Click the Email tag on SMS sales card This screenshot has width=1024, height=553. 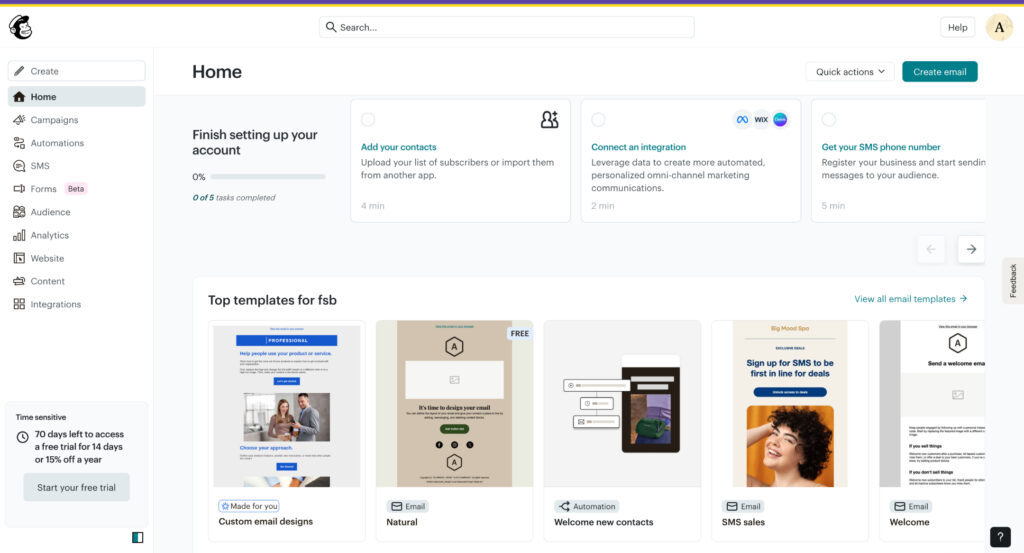743,507
